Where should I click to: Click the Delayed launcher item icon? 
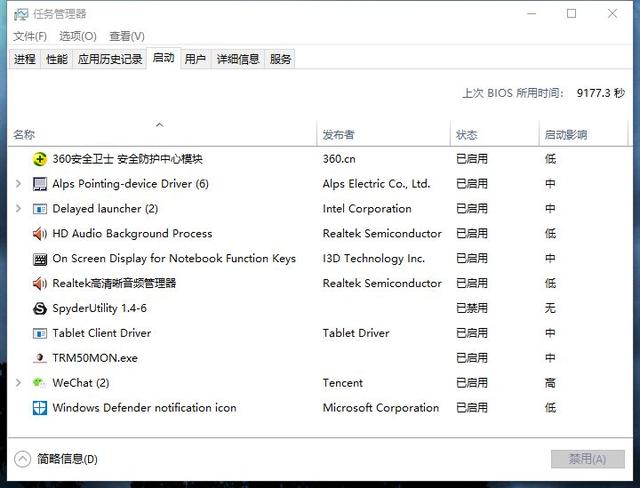tap(40, 209)
